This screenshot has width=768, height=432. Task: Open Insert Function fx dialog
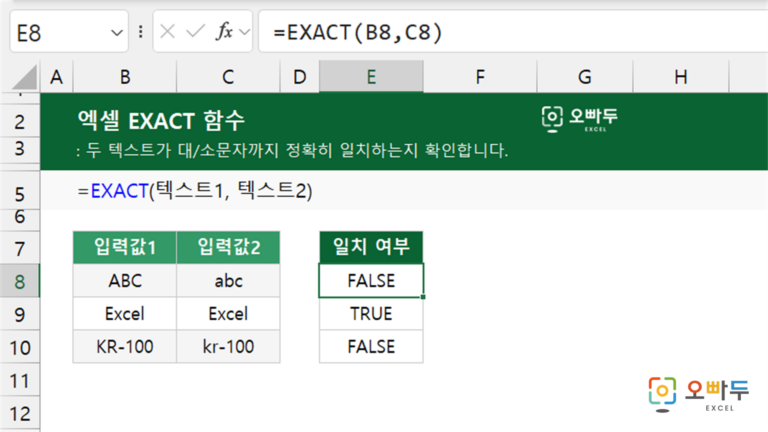224,32
